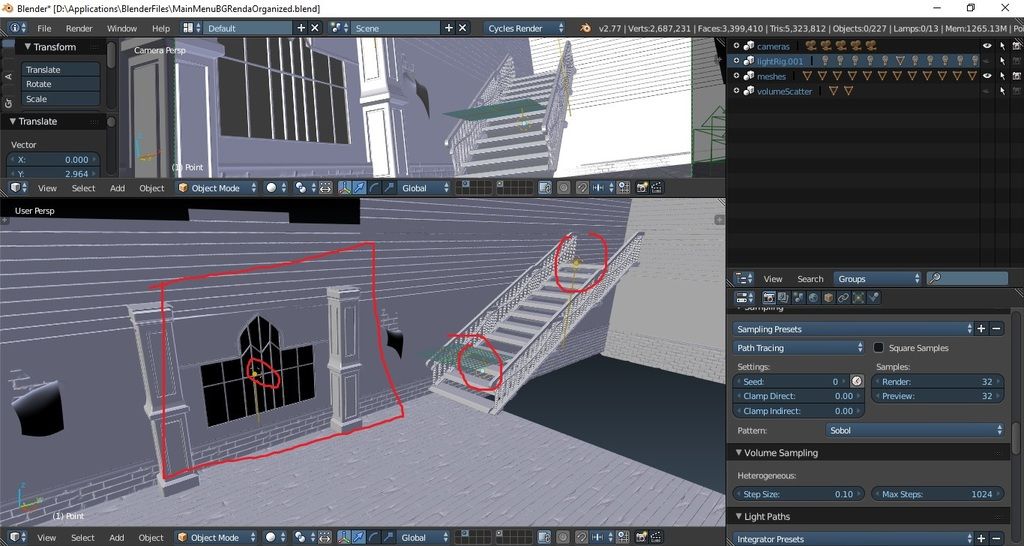This screenshot has height=546, width=1024.
Task: Open viewport shading menu in upper viewport header
Action: pyautogui.click(x=276, y=188)
